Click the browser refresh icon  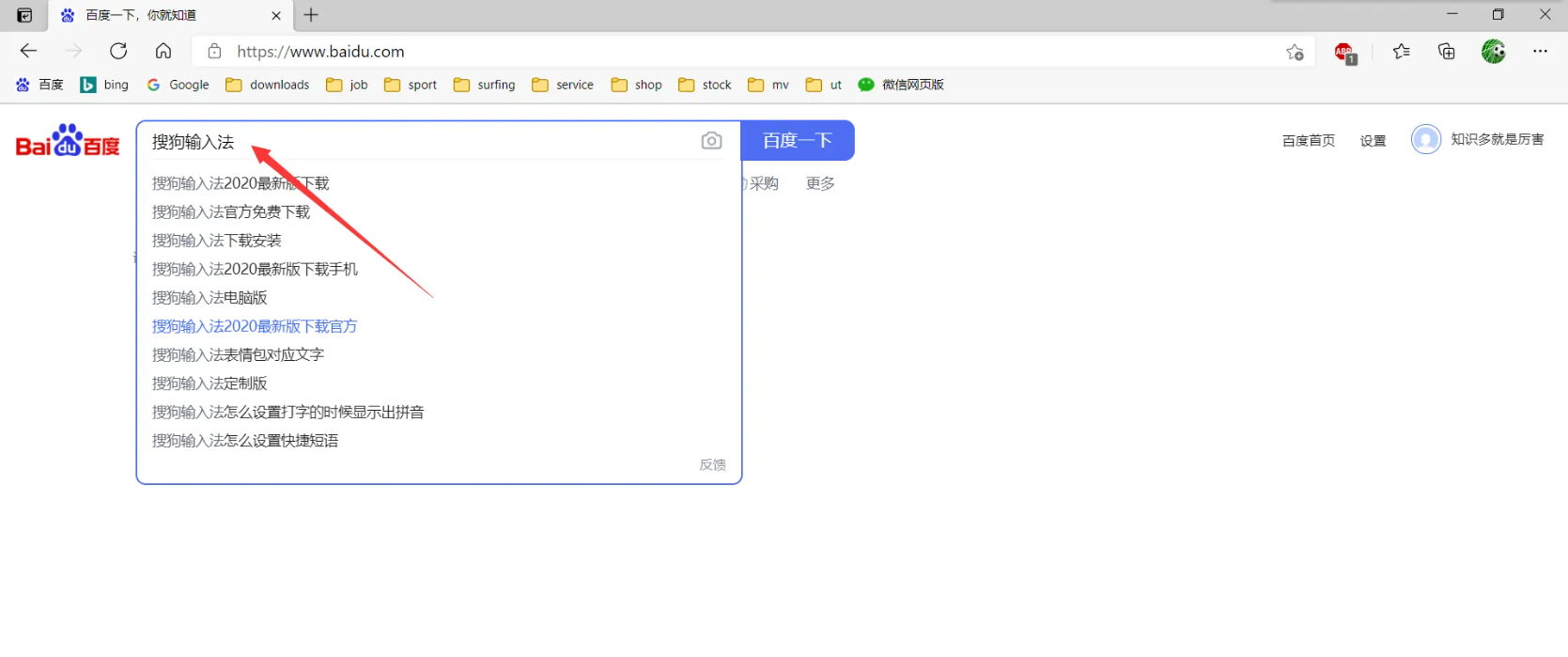pos(118,52)
